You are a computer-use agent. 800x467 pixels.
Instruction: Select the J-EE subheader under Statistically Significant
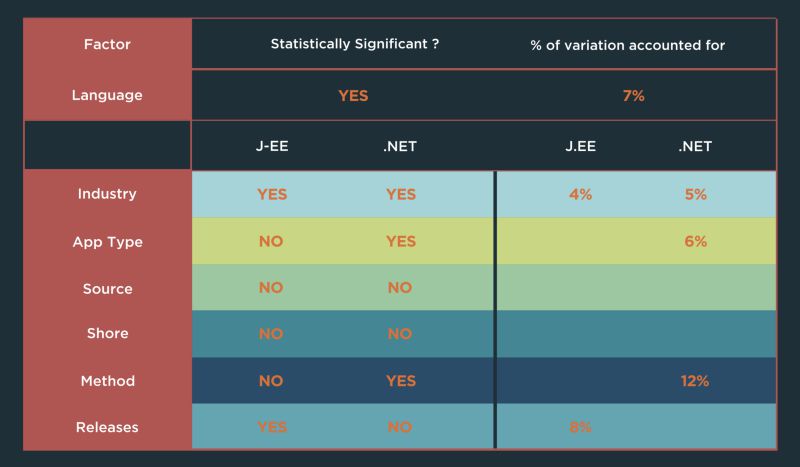point(272,146)
